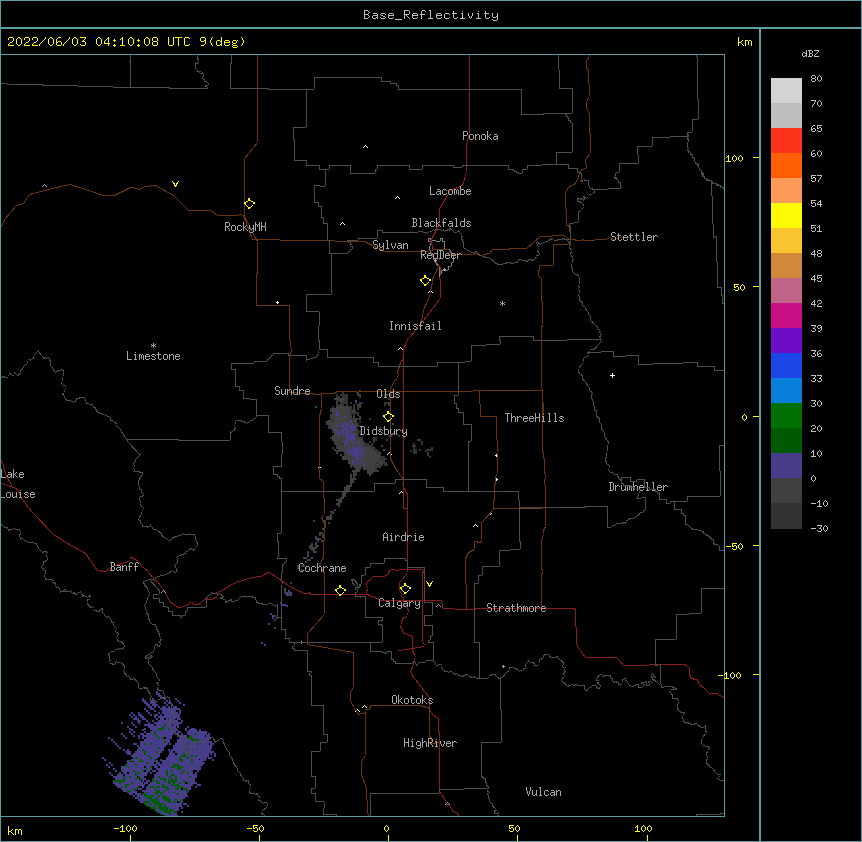This screenshot has height=842, width=862.
Task: Click the white plus marker west of Drumheller
Action: (x=612, y=375)
